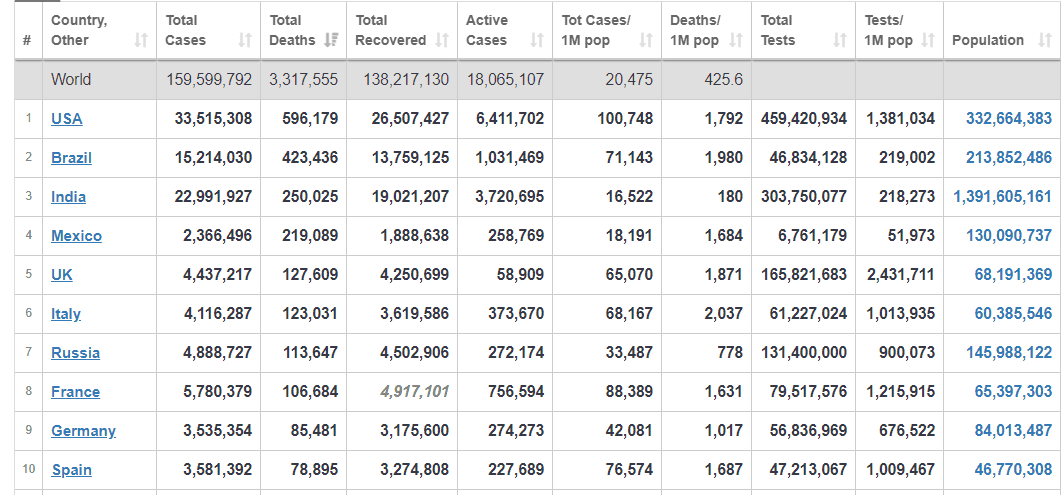Open the Germany link

tap(83, 431)
